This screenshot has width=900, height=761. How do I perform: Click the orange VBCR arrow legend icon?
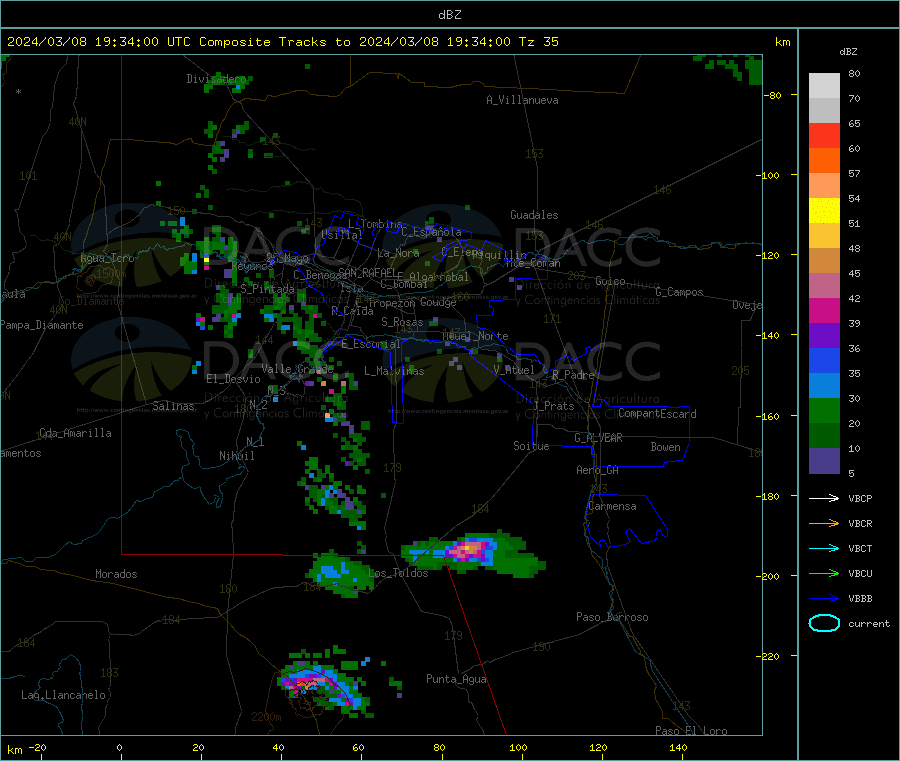point(824,523)
